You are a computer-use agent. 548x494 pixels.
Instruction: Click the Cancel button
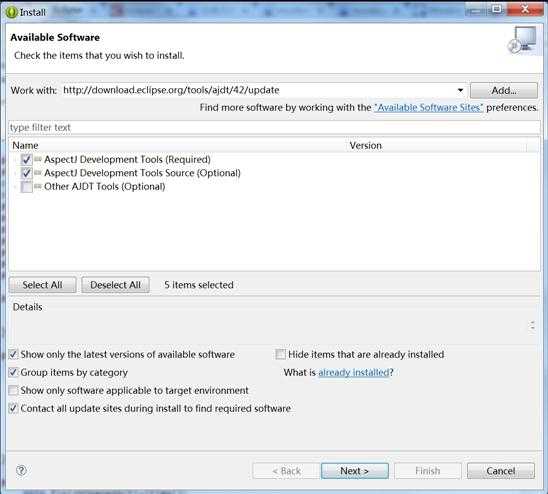pyautogui.click(x=500, y=471)
